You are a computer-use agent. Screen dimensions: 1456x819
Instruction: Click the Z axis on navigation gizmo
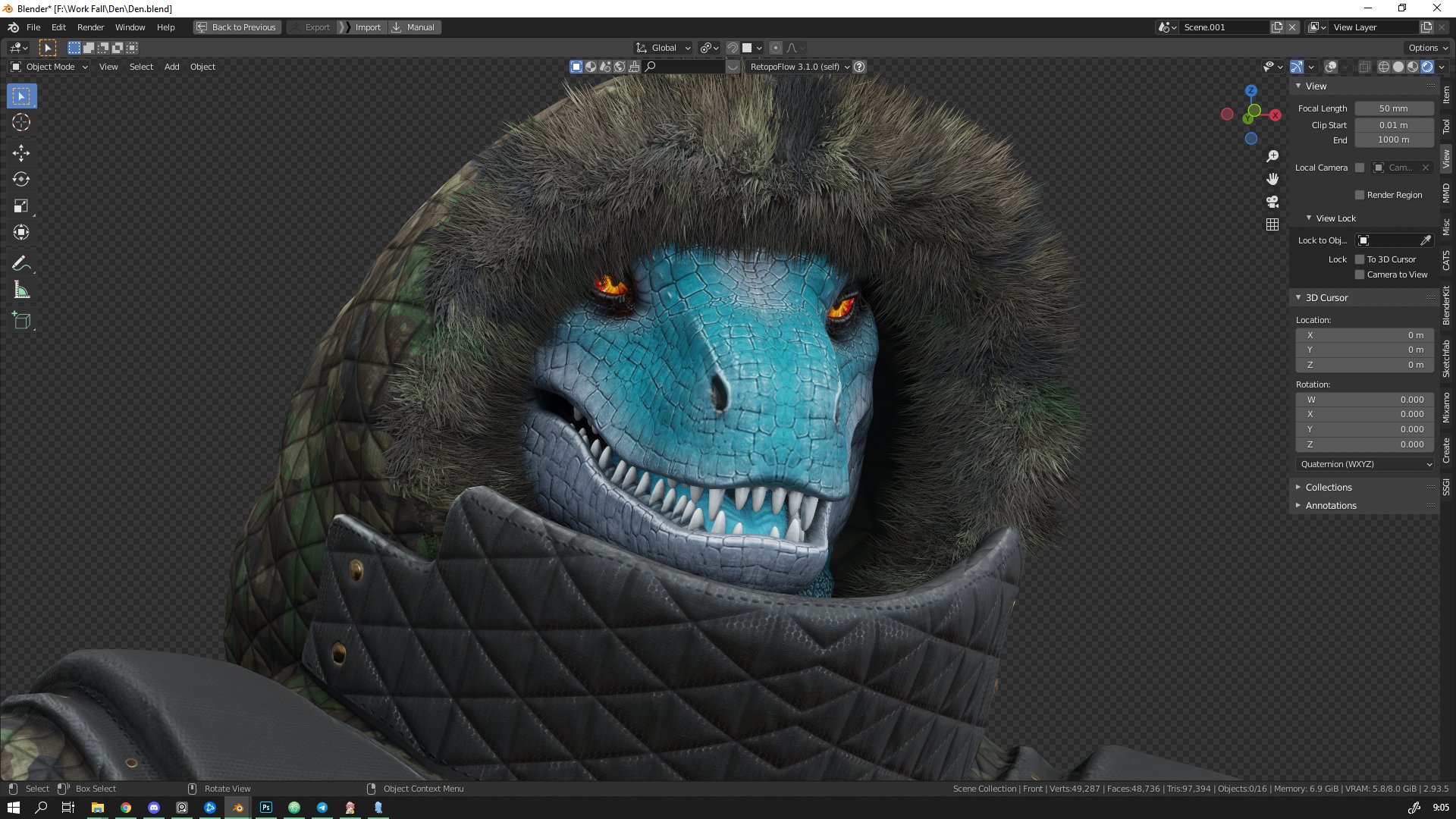coord(1251,90)
